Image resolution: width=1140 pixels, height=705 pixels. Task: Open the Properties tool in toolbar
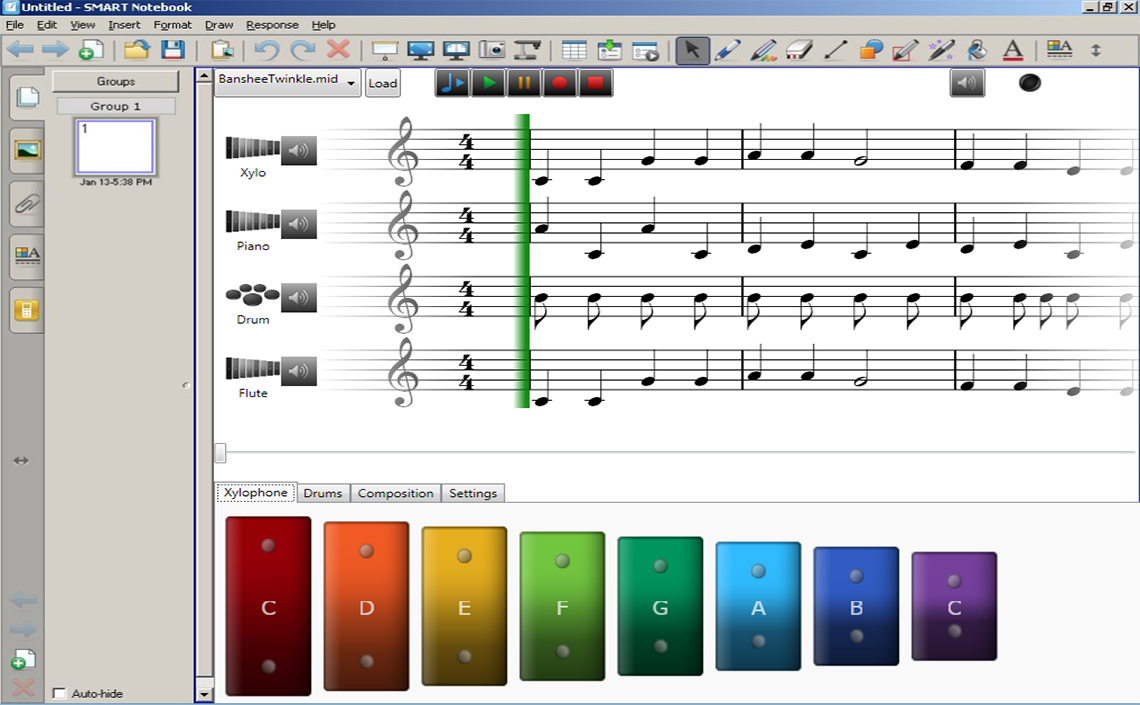point(1059,49)
